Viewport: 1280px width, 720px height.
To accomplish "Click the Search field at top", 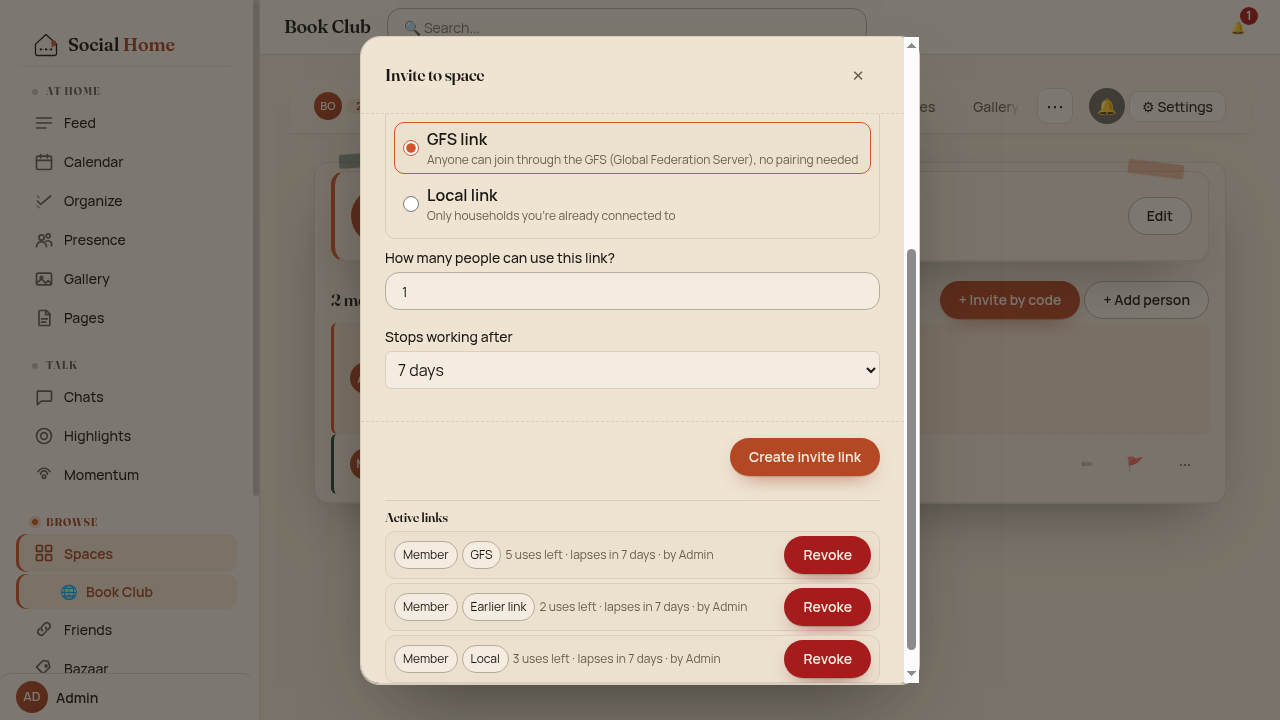I will [x=627, y=28].
